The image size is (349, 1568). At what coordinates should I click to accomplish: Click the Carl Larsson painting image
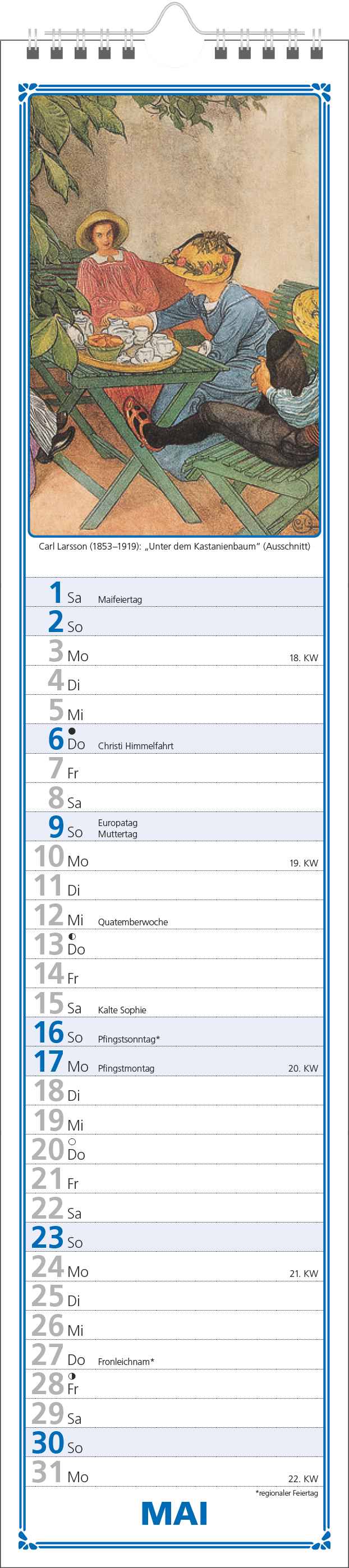[174, 315]
